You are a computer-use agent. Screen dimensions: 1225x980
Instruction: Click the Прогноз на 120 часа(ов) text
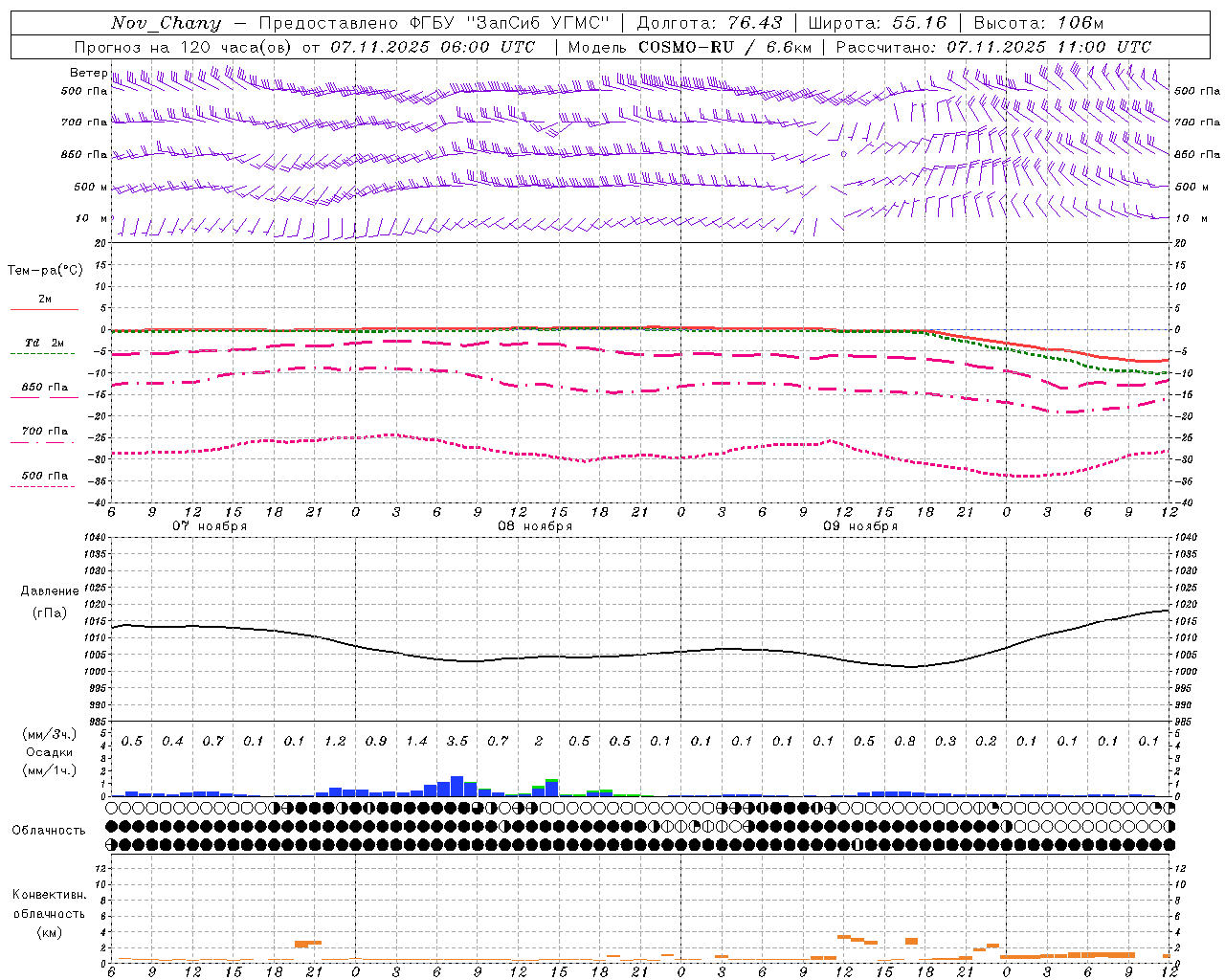coord(184,47)
